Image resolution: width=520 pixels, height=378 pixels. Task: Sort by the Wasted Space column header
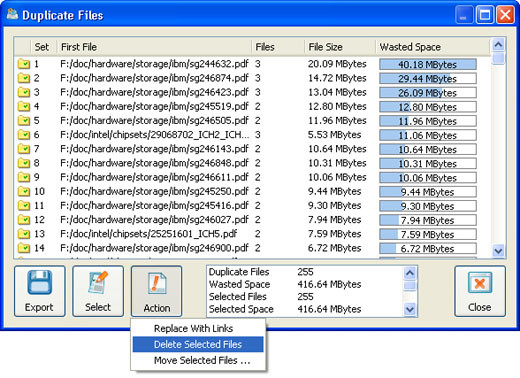[433, 47]
